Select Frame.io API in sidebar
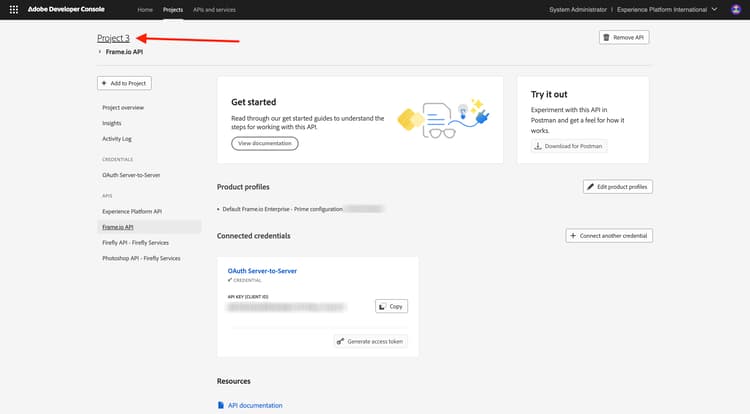The height and width of the screenshot is (414, 750). tap(149, 227)
